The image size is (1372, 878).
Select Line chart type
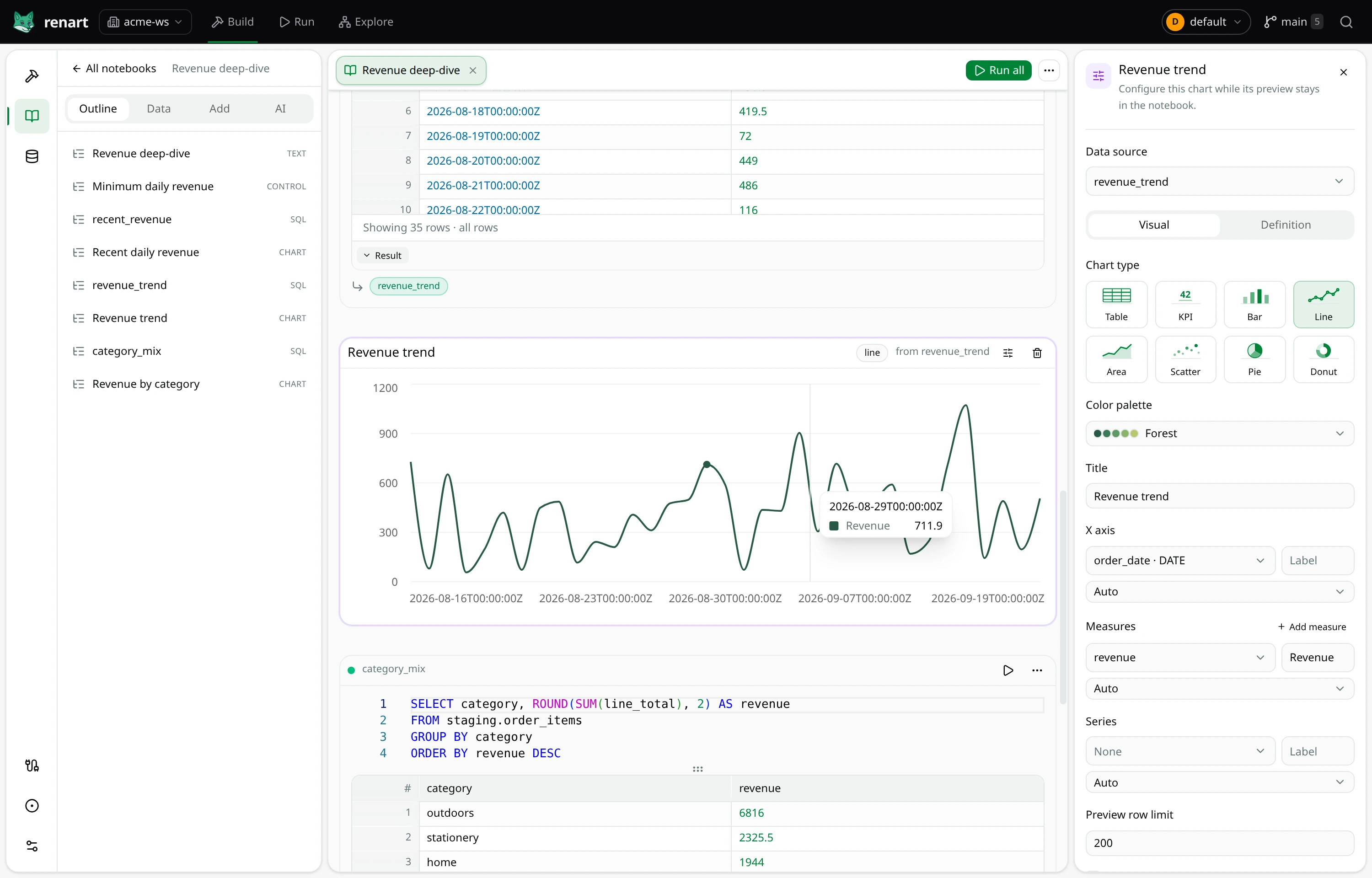pos(1324,305)
